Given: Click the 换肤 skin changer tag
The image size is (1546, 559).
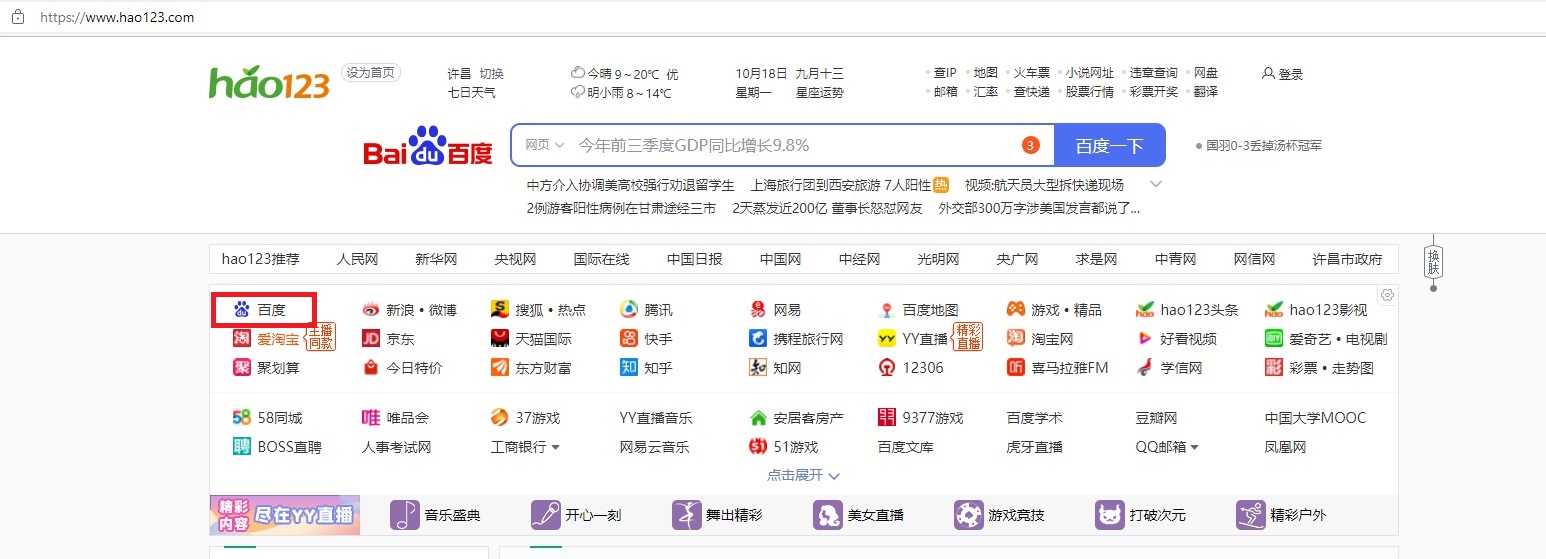Looking at the screenshot, I should 1433,262.
